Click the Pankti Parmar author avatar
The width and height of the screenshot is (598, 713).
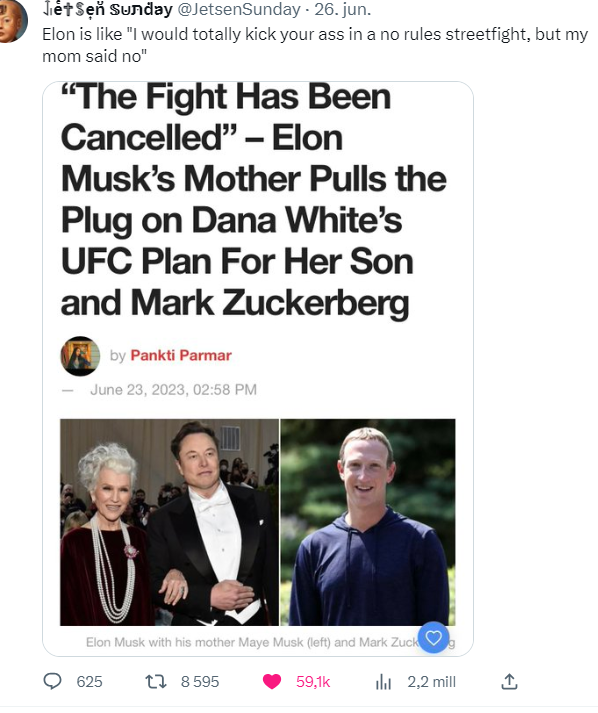(80, 356)
